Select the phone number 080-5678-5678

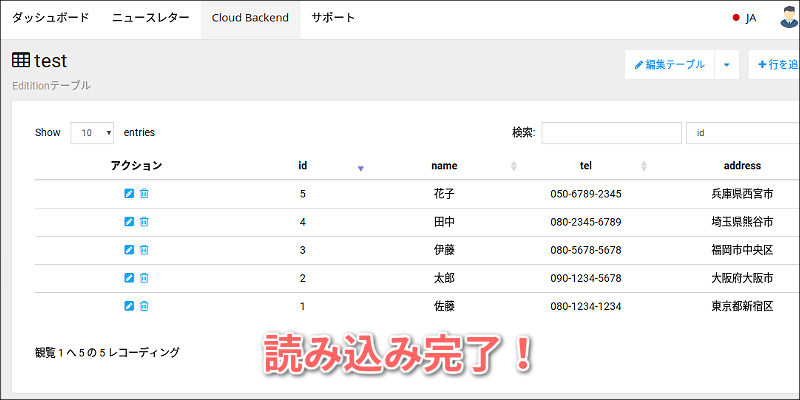[x=586, y=250]
